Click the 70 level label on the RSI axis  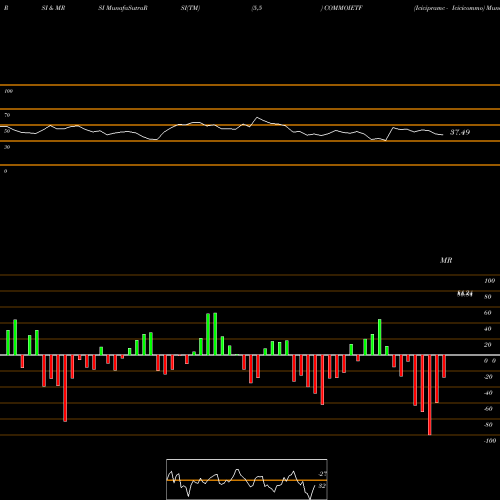(x=7, y=115)
